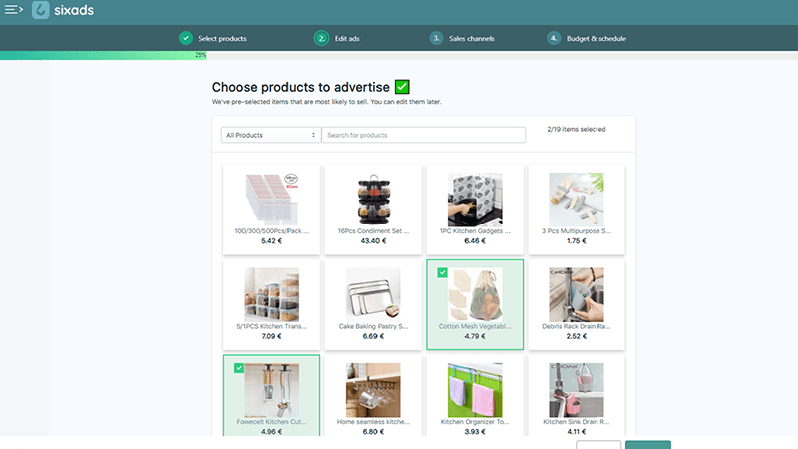
Task: Select the Kitchen Sink Drain product image
Action: coord(576,390)
